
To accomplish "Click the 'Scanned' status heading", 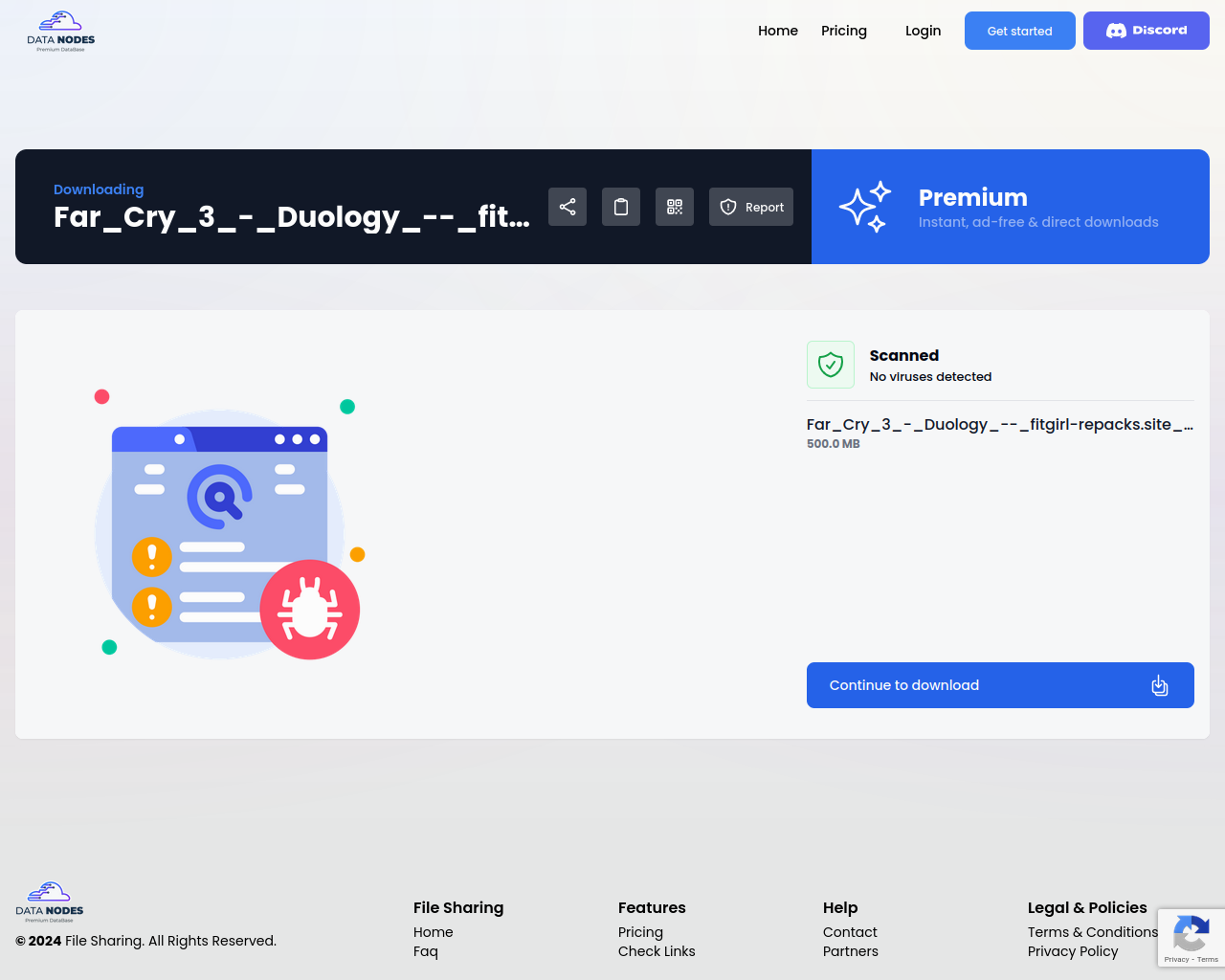I will pos(904,355).
